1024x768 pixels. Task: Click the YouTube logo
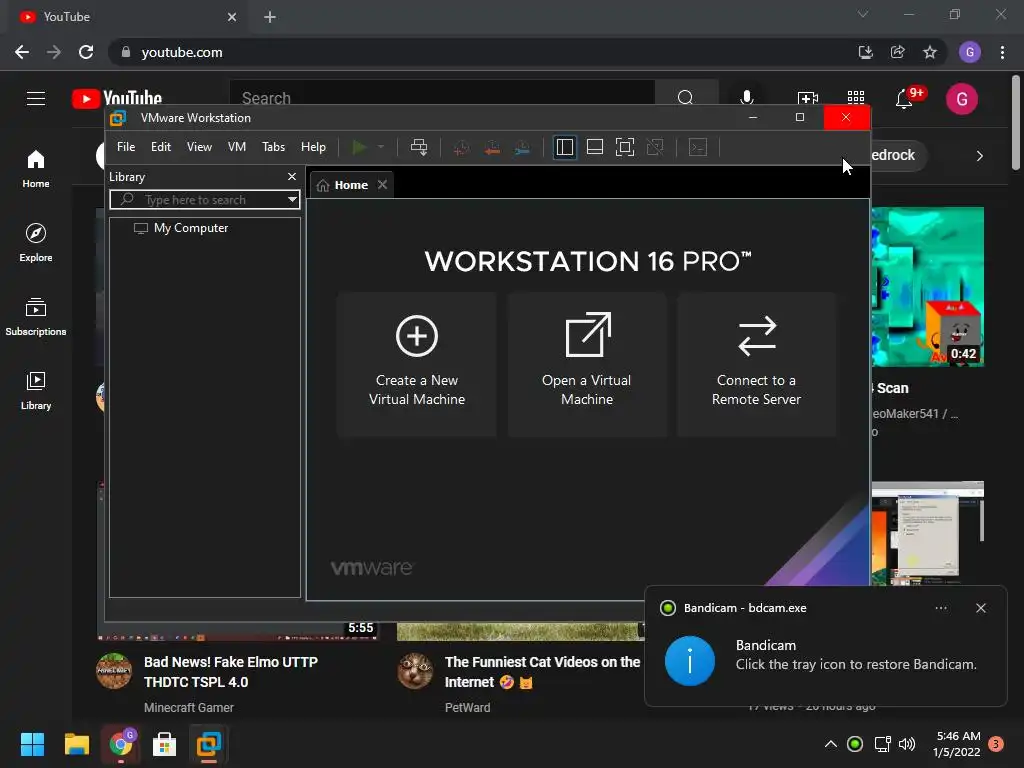point(117,99)
